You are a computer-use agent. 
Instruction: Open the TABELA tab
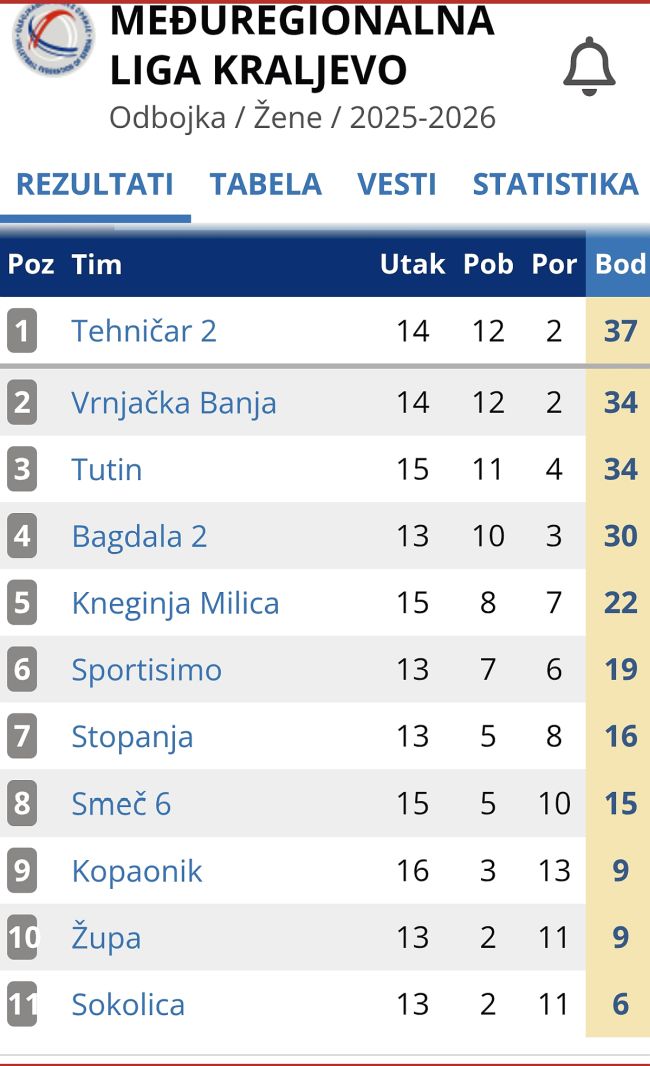(265, 184)
